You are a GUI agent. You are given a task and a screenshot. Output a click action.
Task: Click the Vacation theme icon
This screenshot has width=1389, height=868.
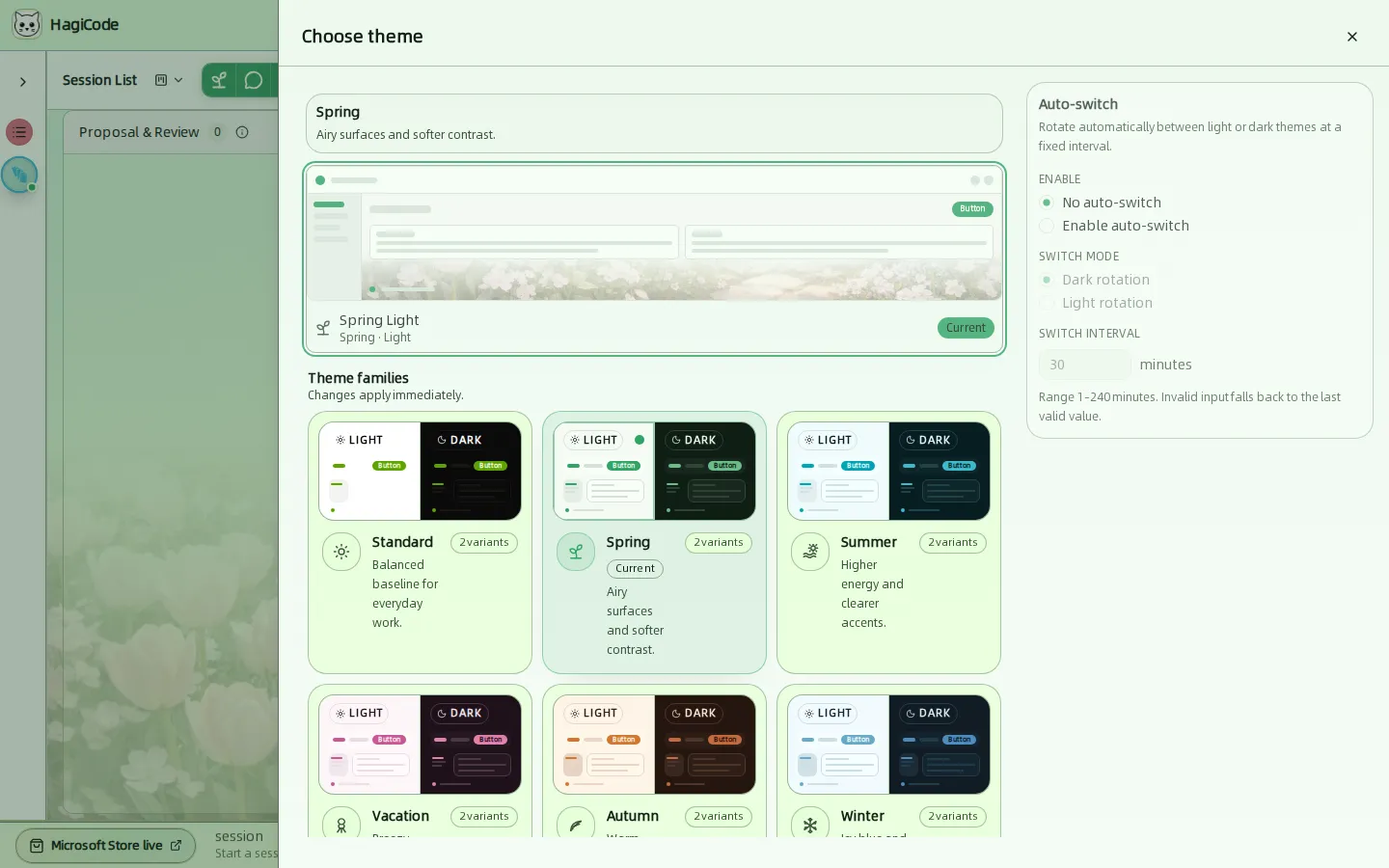[x=341, y=825]
